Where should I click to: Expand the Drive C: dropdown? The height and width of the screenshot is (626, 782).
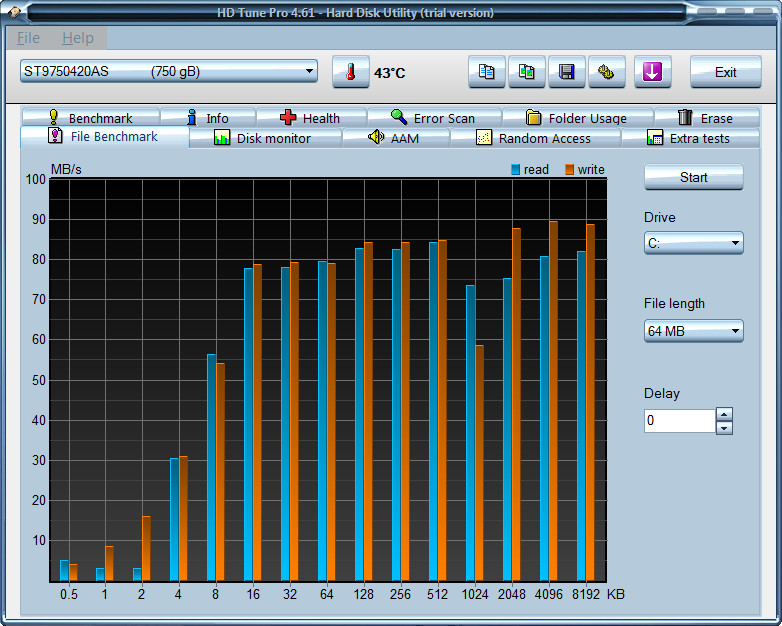point(693,243)
